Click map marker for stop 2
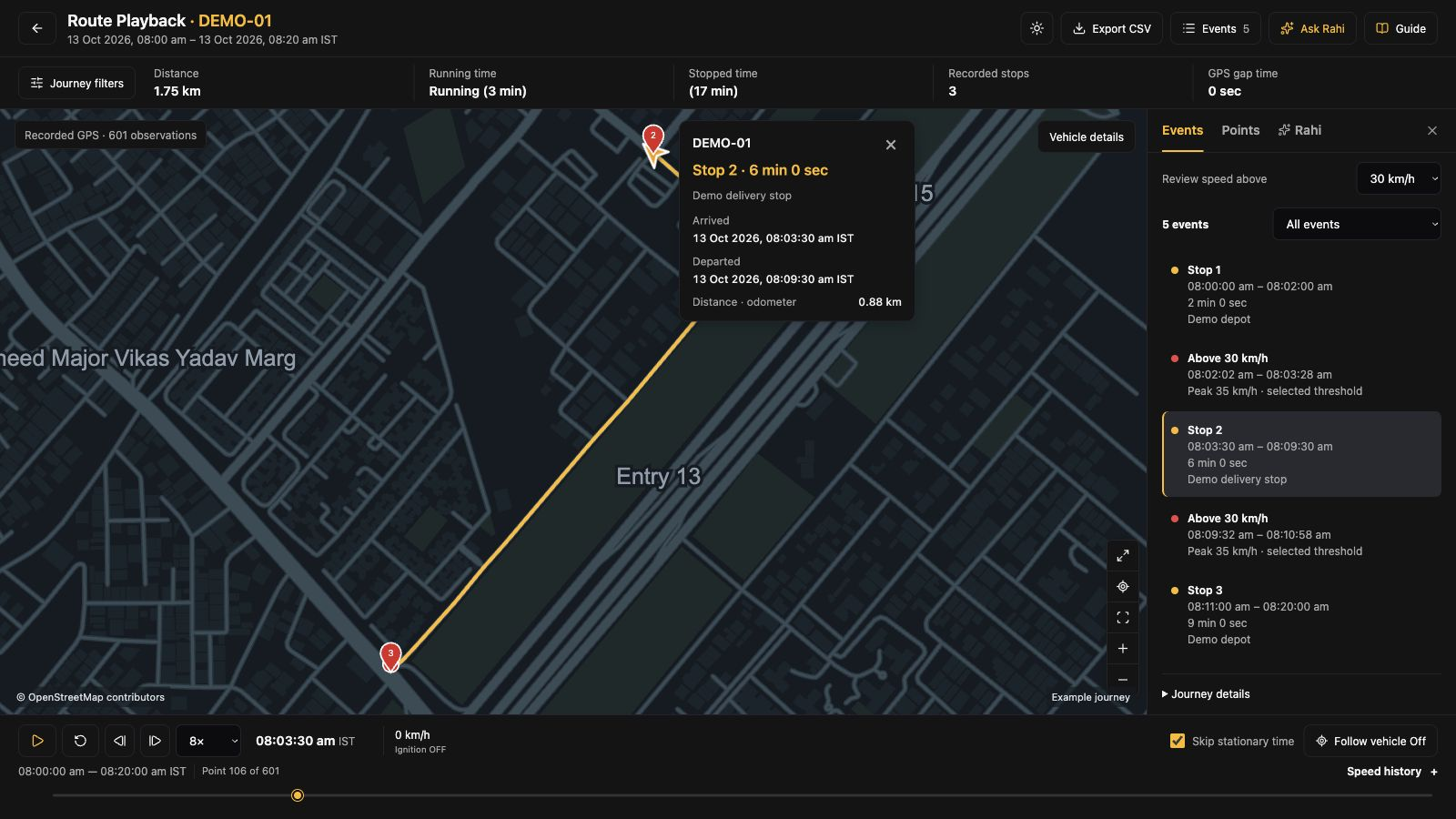 (x=652, y=137)
